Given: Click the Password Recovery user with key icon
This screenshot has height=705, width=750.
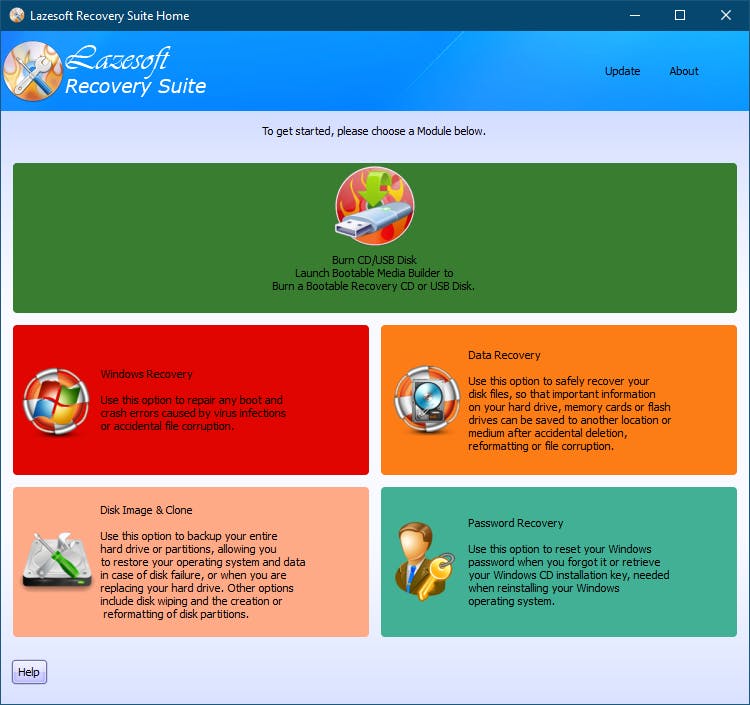Looking at the screenshot, I should (425, 561).
